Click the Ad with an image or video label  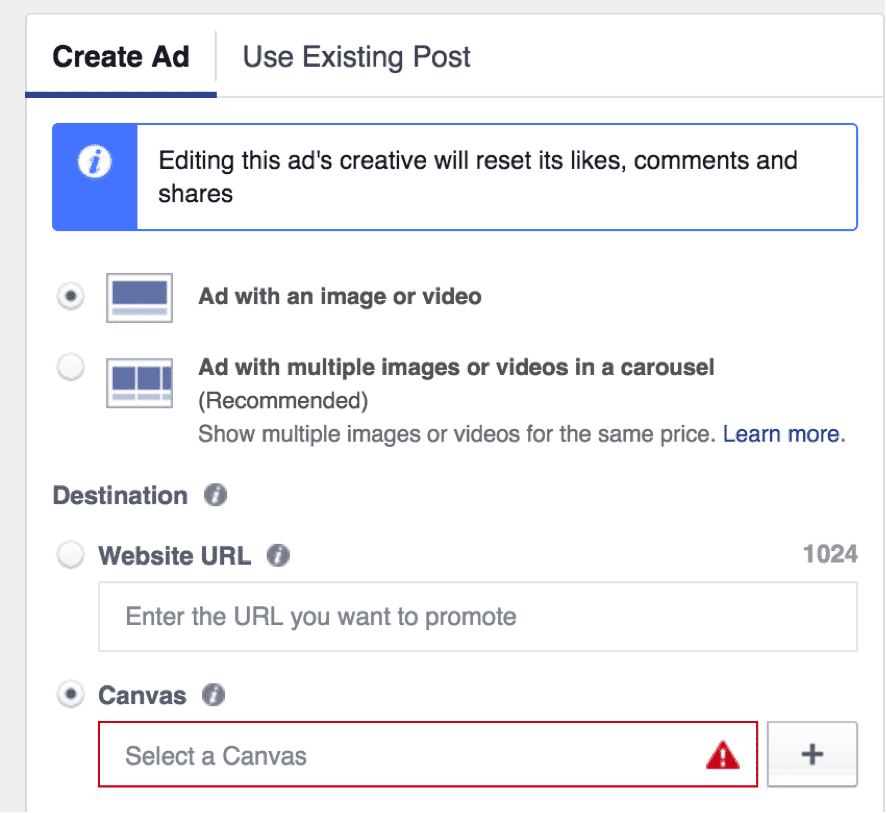coord(340,296)
